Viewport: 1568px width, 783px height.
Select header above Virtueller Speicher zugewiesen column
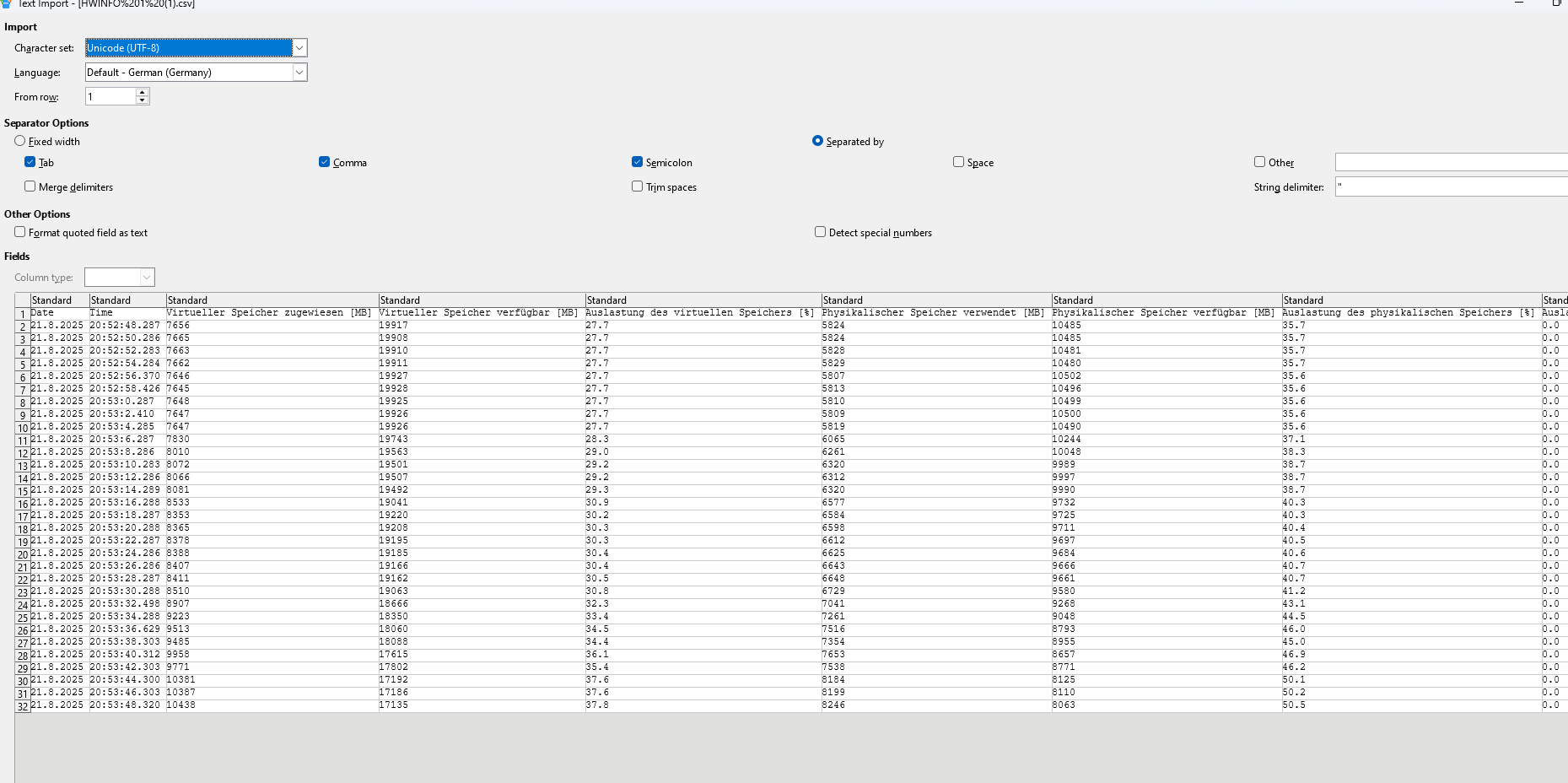(272, 300)
